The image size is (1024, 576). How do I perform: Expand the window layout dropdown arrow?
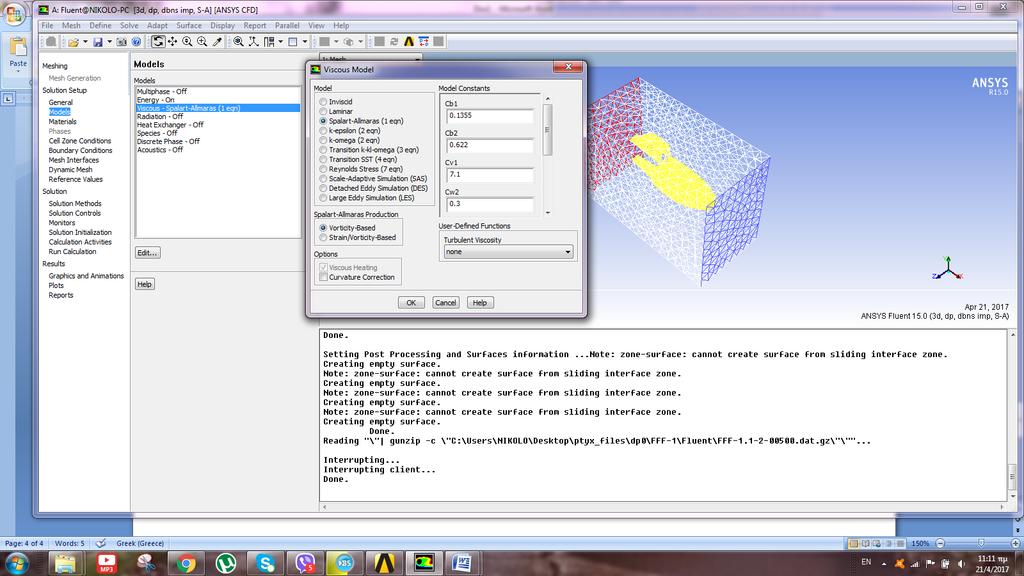click(281, 42)
